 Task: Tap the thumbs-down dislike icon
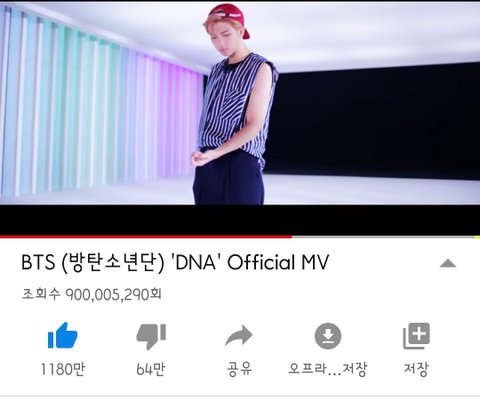click(151, 336)
